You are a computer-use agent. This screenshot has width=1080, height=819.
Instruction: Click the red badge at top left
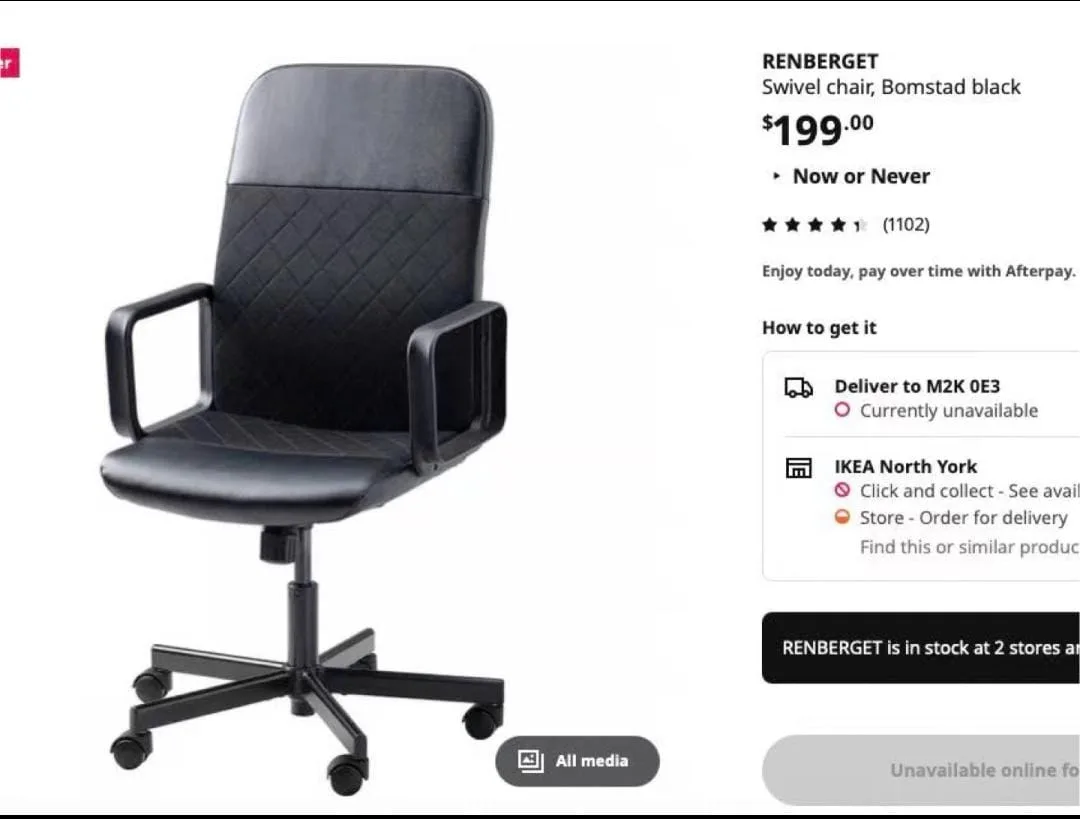click(x=9, y=63)
